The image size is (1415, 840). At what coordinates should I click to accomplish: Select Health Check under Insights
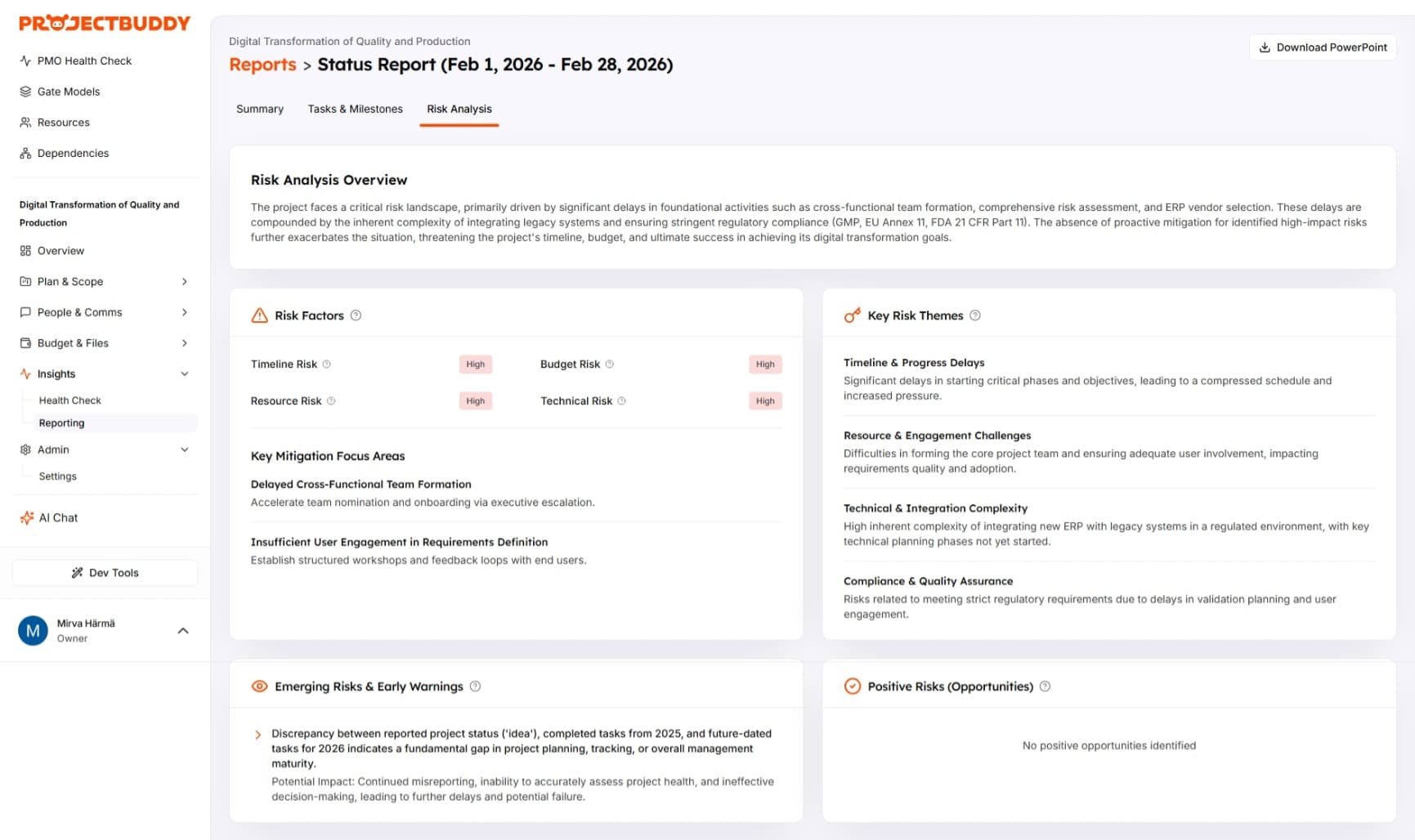(x=70, y=400)
